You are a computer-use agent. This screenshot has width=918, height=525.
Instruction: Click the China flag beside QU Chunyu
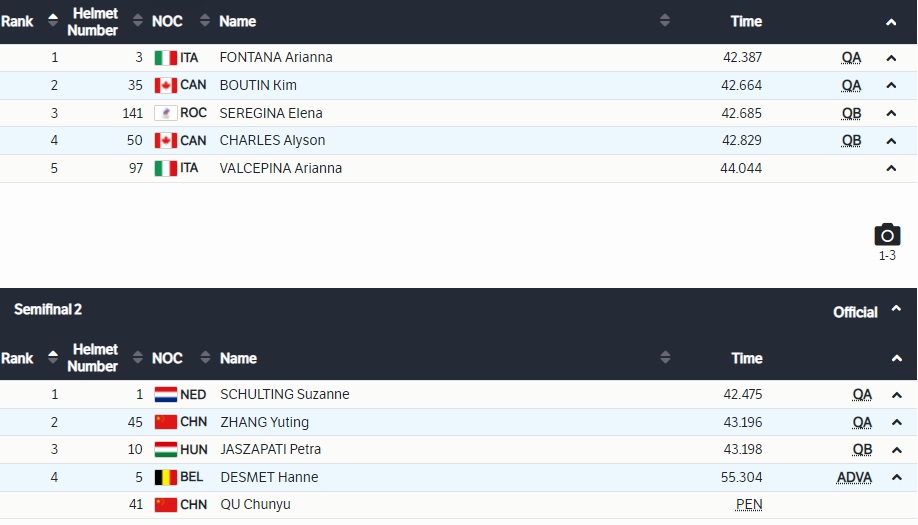(165, 505)
